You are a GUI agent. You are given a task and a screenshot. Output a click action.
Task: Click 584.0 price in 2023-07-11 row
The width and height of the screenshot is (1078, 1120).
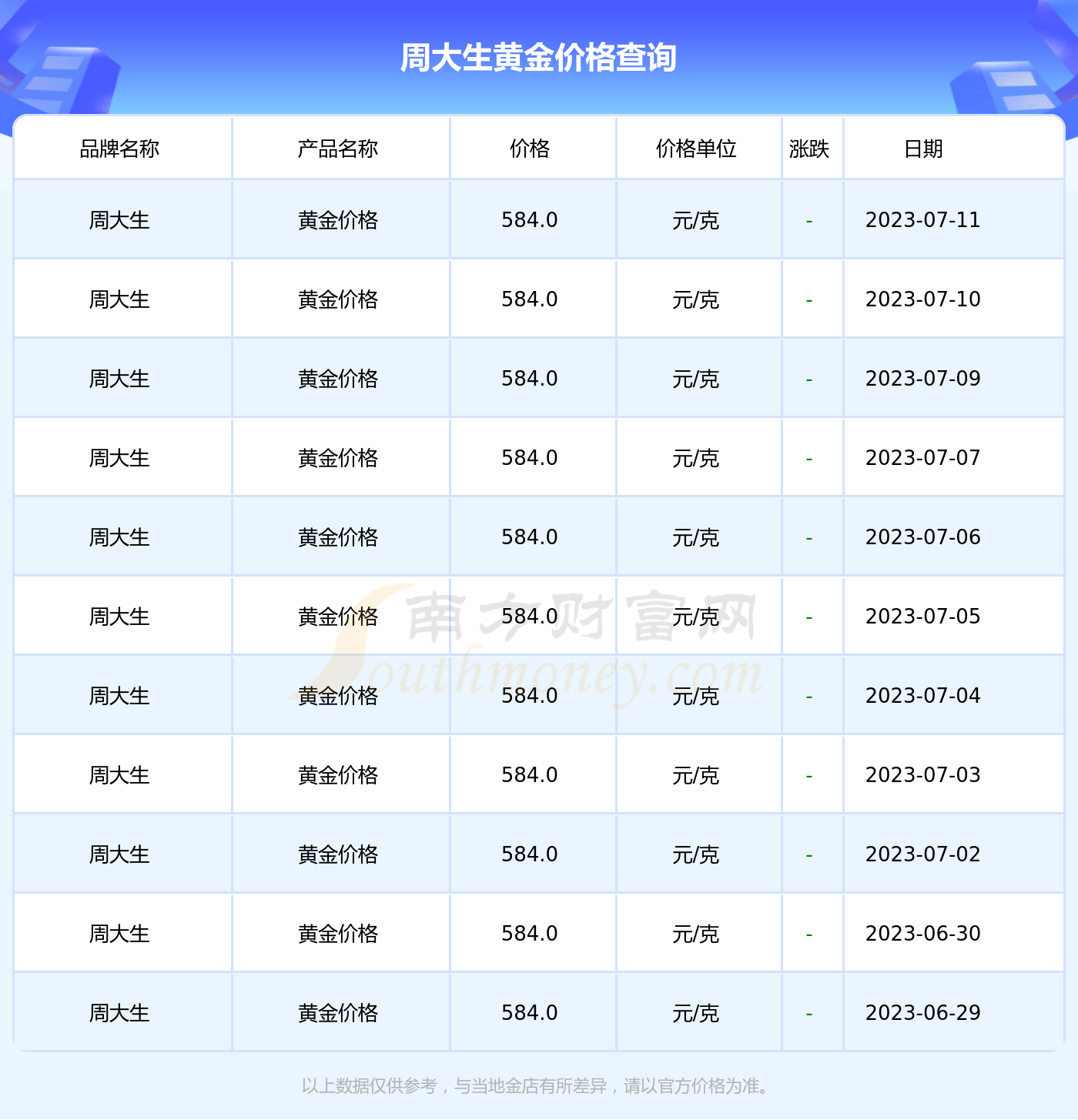coord(530,220)
